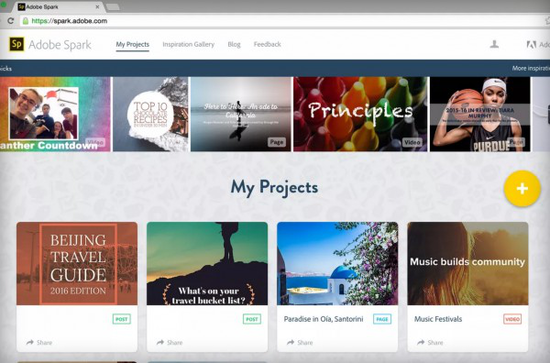Click the yellow plus create button
The height and width of the screenshot is (363, 550).
(522, 188)
